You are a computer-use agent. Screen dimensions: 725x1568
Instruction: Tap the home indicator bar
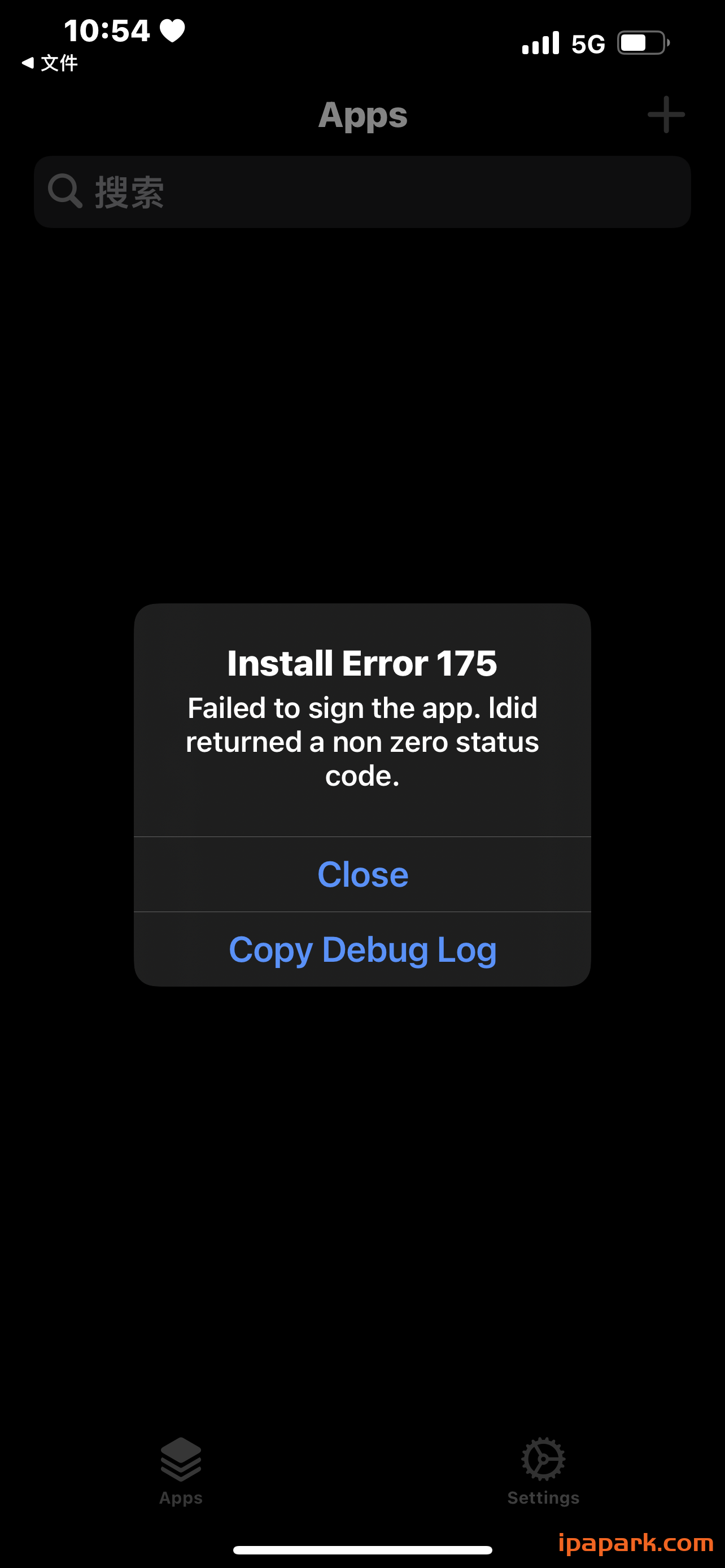(362, 1550)
